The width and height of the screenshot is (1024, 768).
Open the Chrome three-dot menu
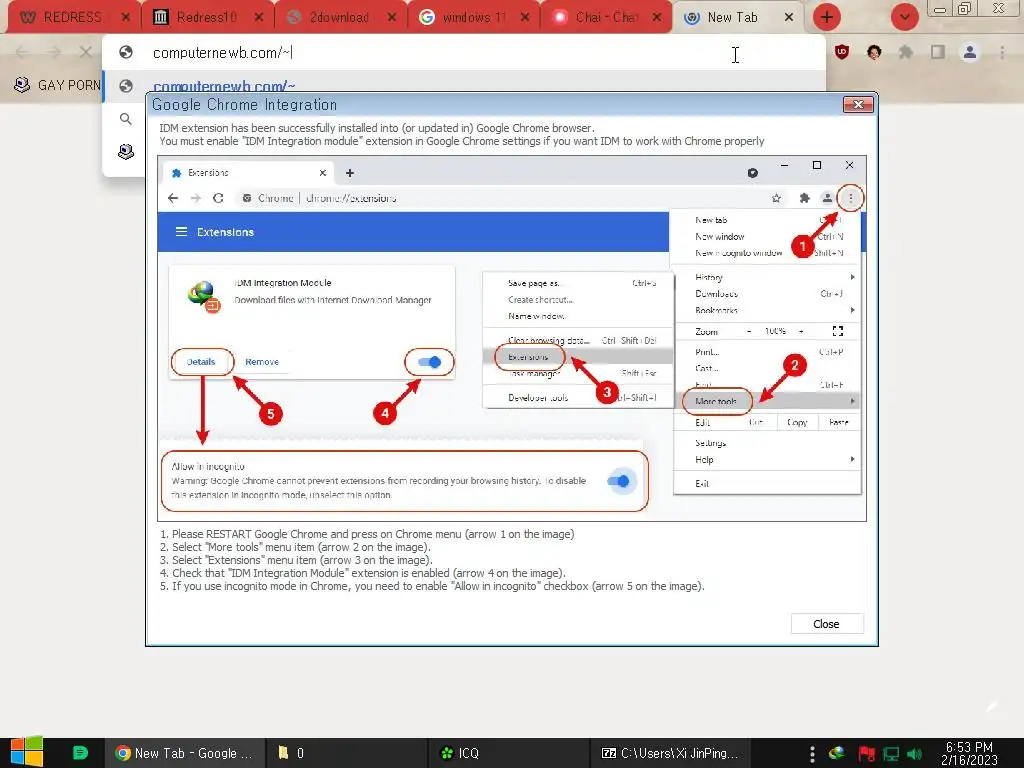1002,52
